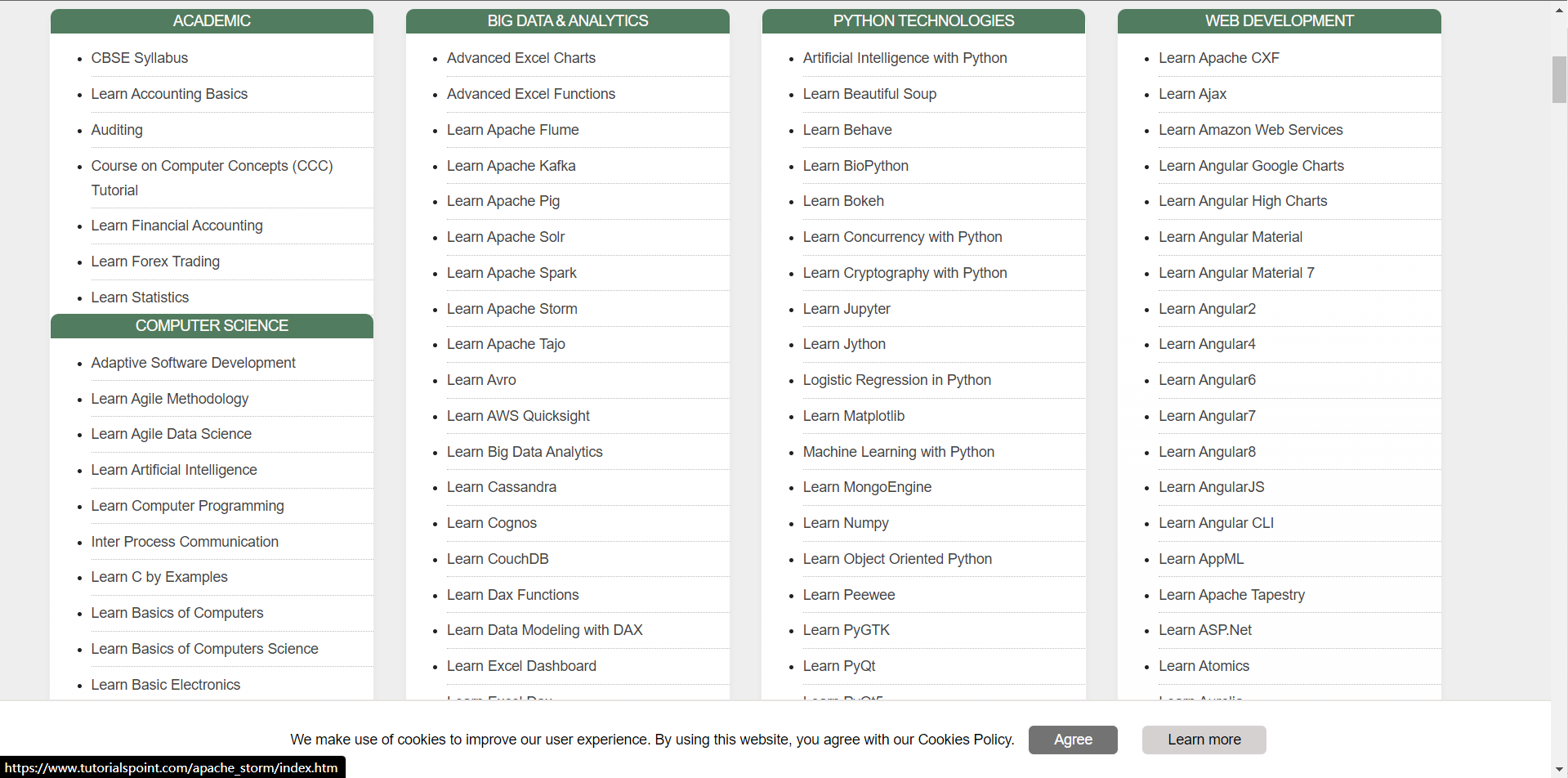Open Learn Jython link
1568x778 pixels.
pos(844,344)
